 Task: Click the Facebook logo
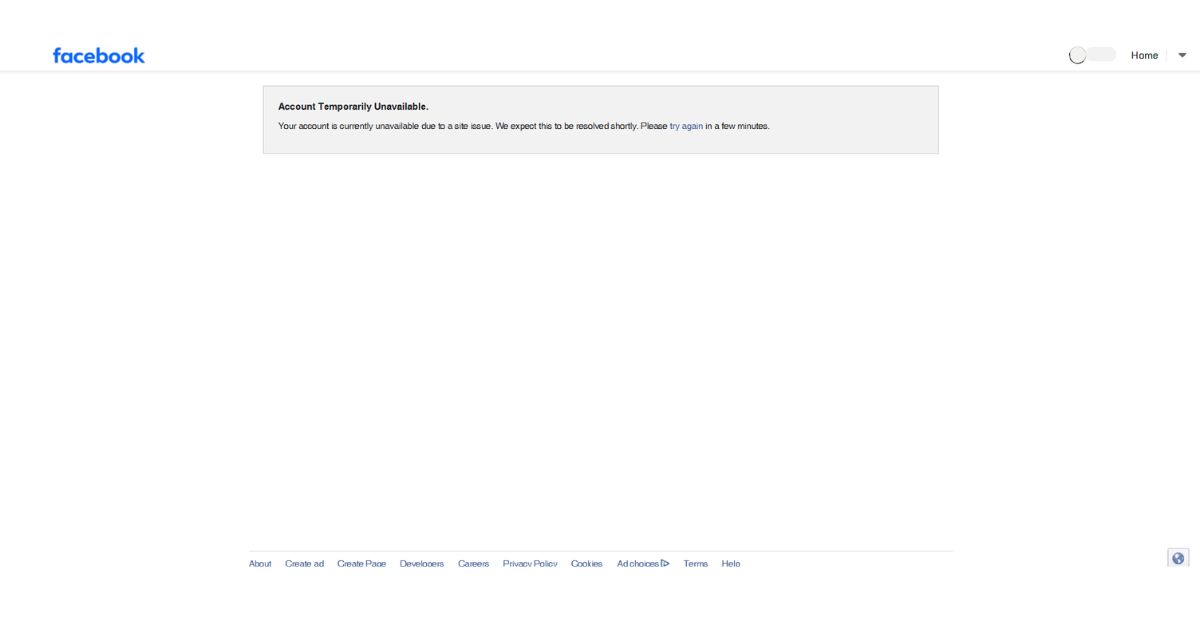click(x=99, y=56)
